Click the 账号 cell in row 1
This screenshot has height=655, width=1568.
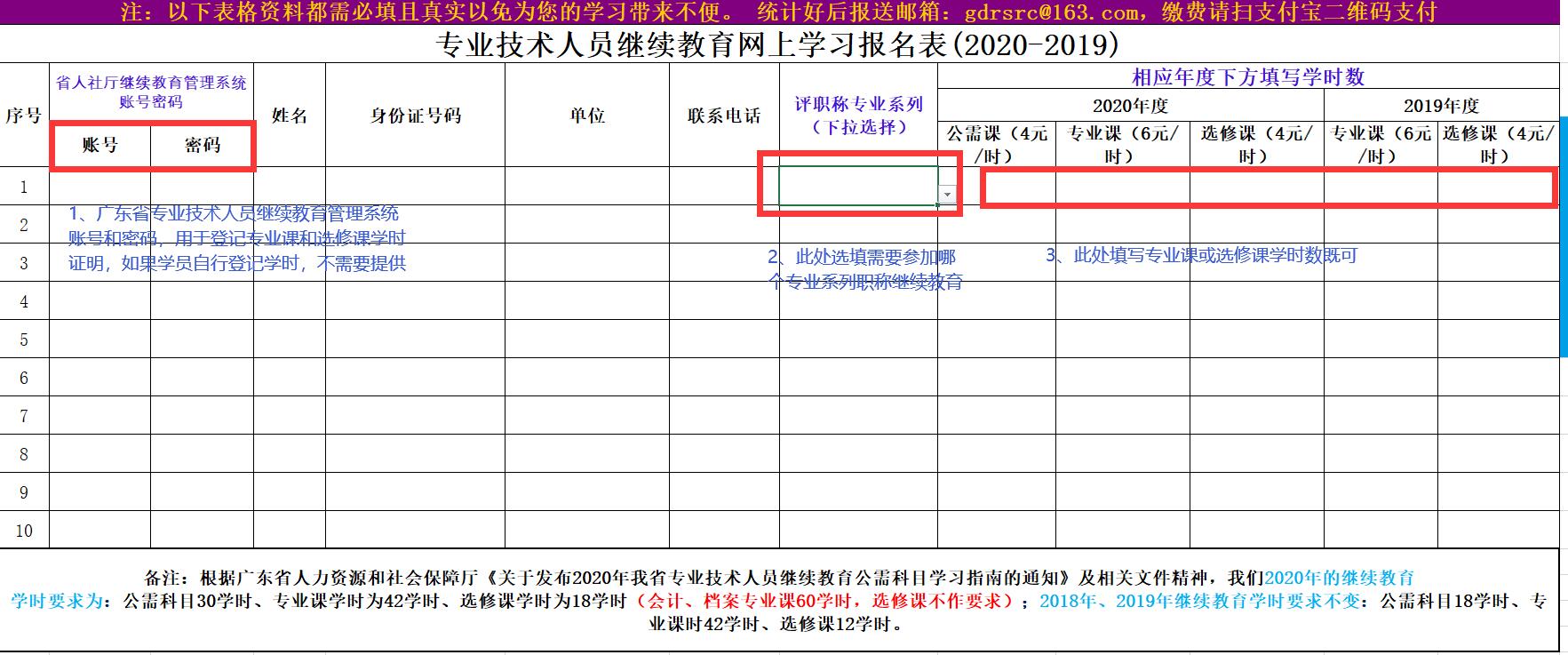[x=99, y=187]
